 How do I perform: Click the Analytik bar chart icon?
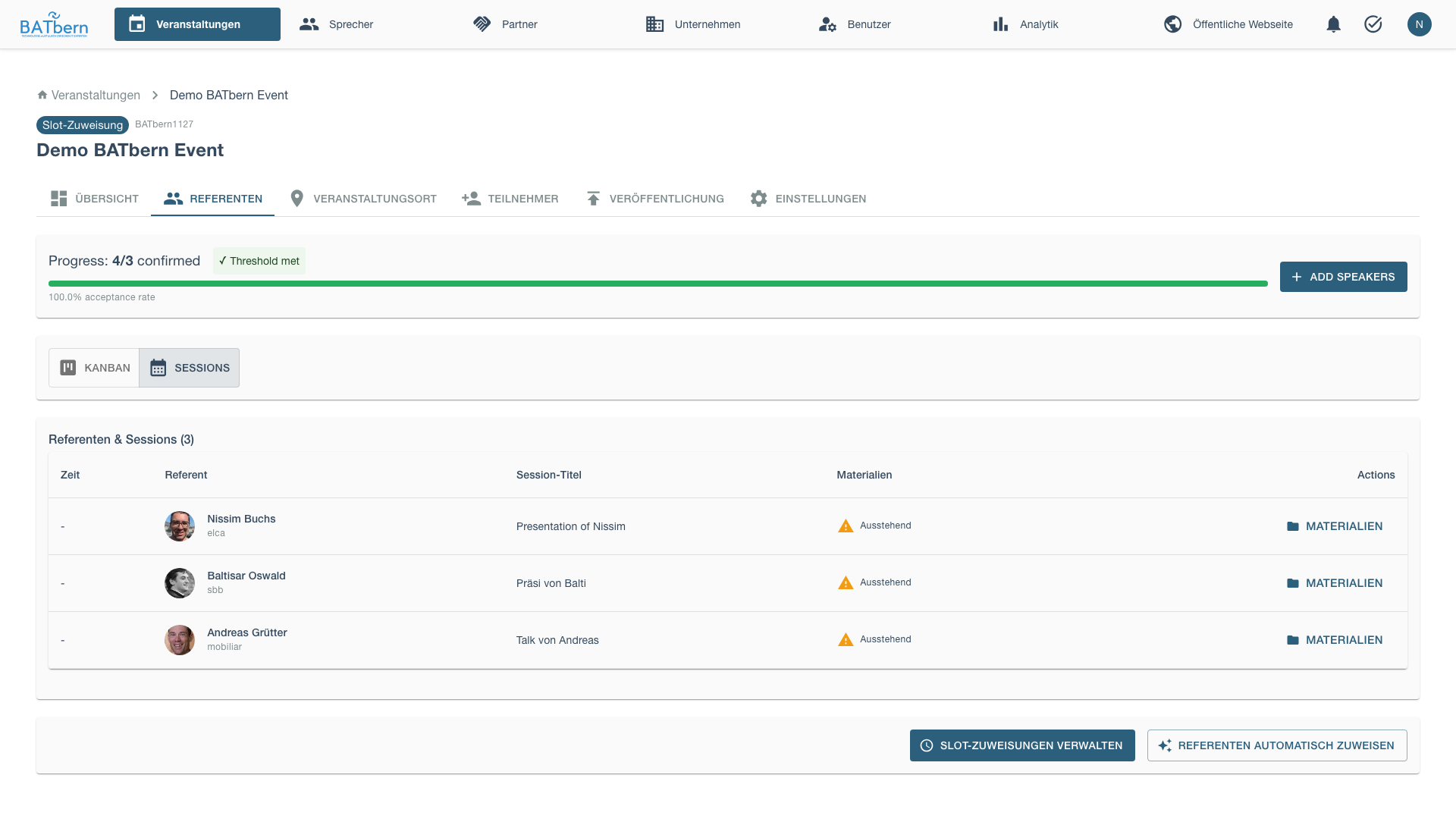pyautogui.click(x=1000, y=24)
